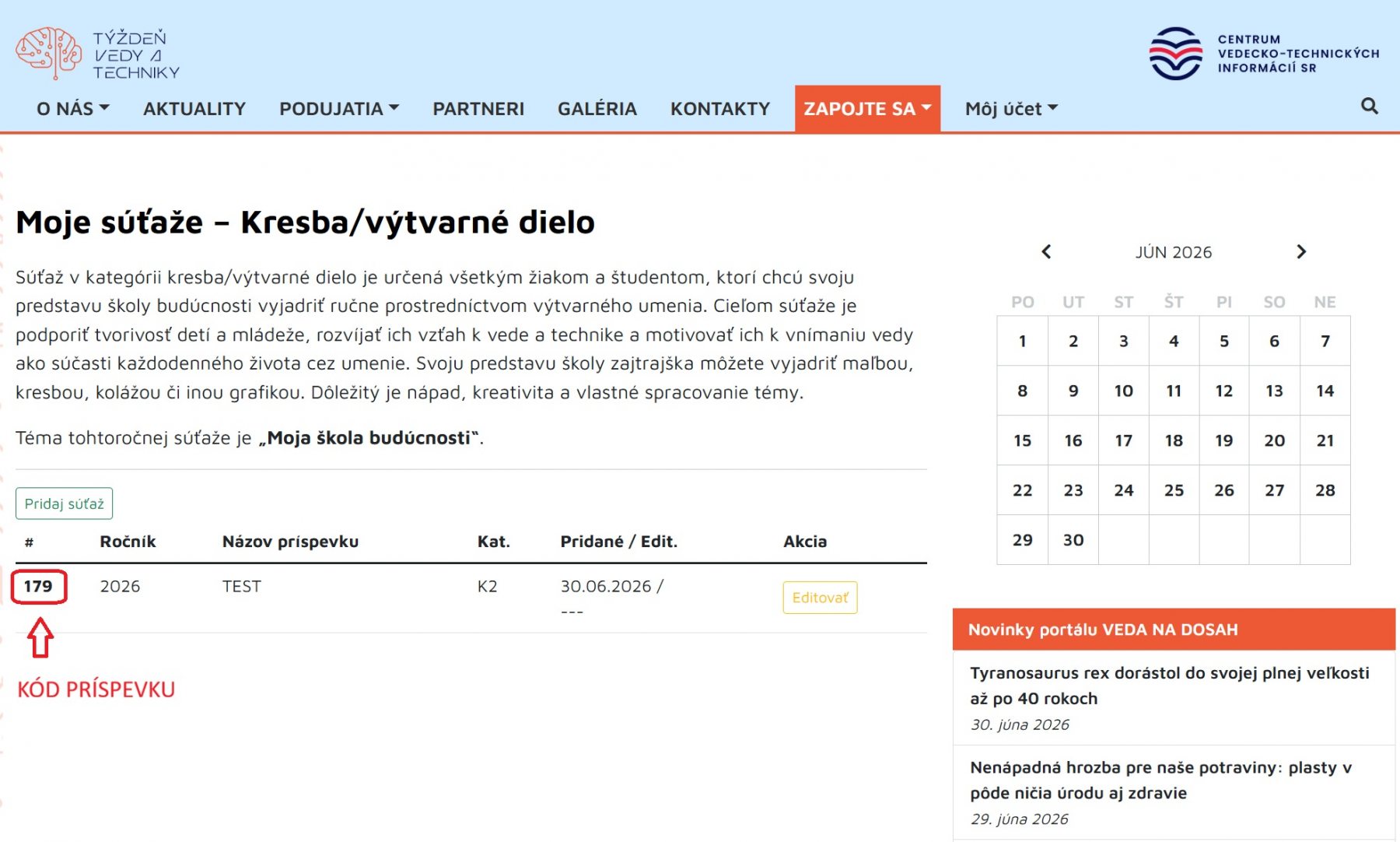Select day 23 in the calendar
This screenshot has width=1400, height=842.
point(1073,490)
